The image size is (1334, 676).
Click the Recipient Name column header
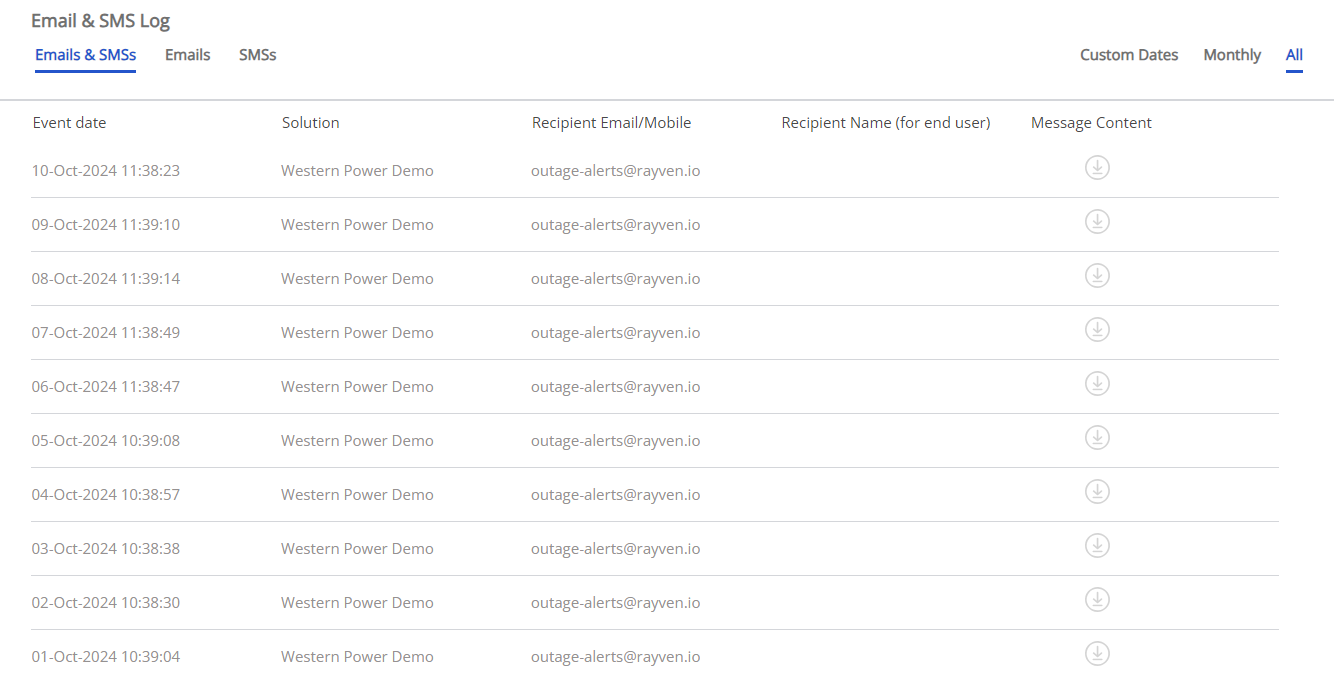click(x=886, y=123)
